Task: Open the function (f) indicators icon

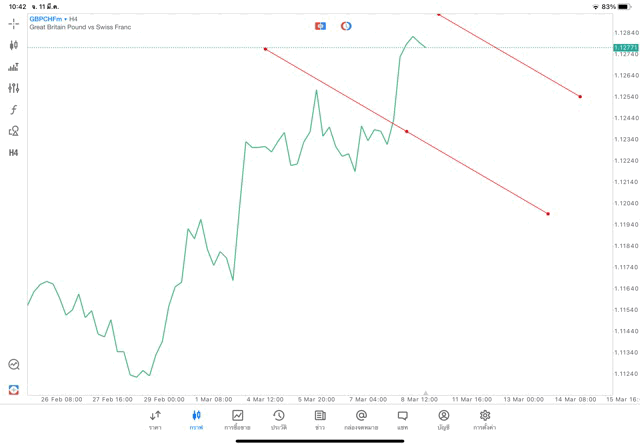Action: [x=14, y=110]
